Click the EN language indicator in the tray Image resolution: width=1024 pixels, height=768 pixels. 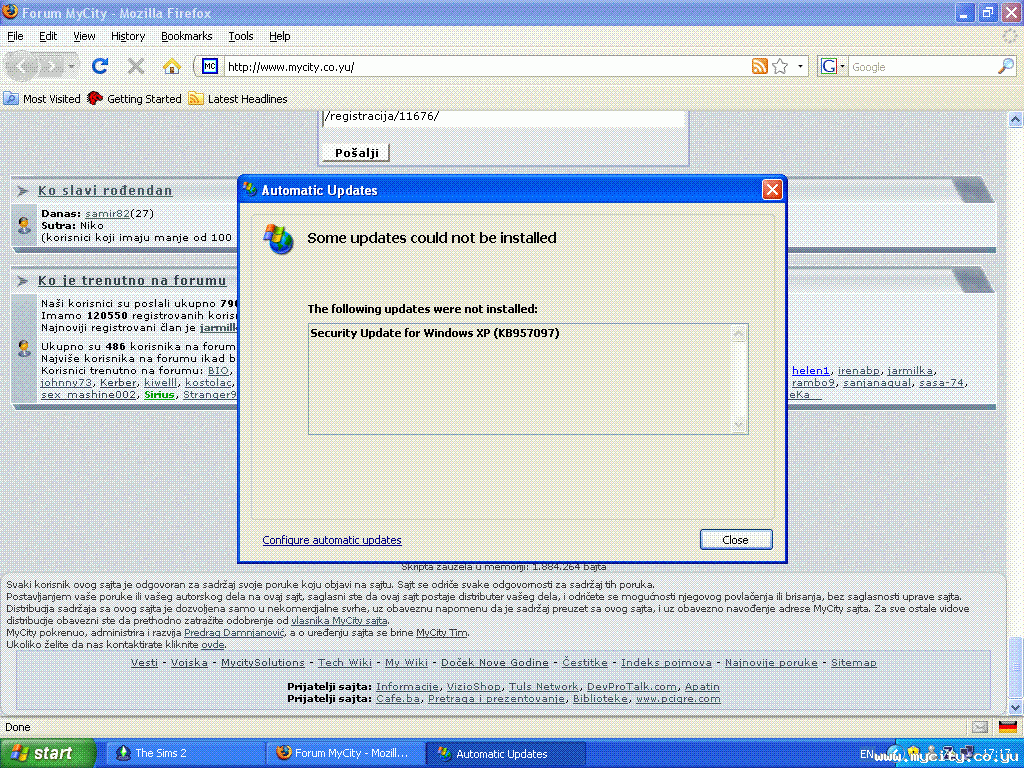[x=867, y=754]
